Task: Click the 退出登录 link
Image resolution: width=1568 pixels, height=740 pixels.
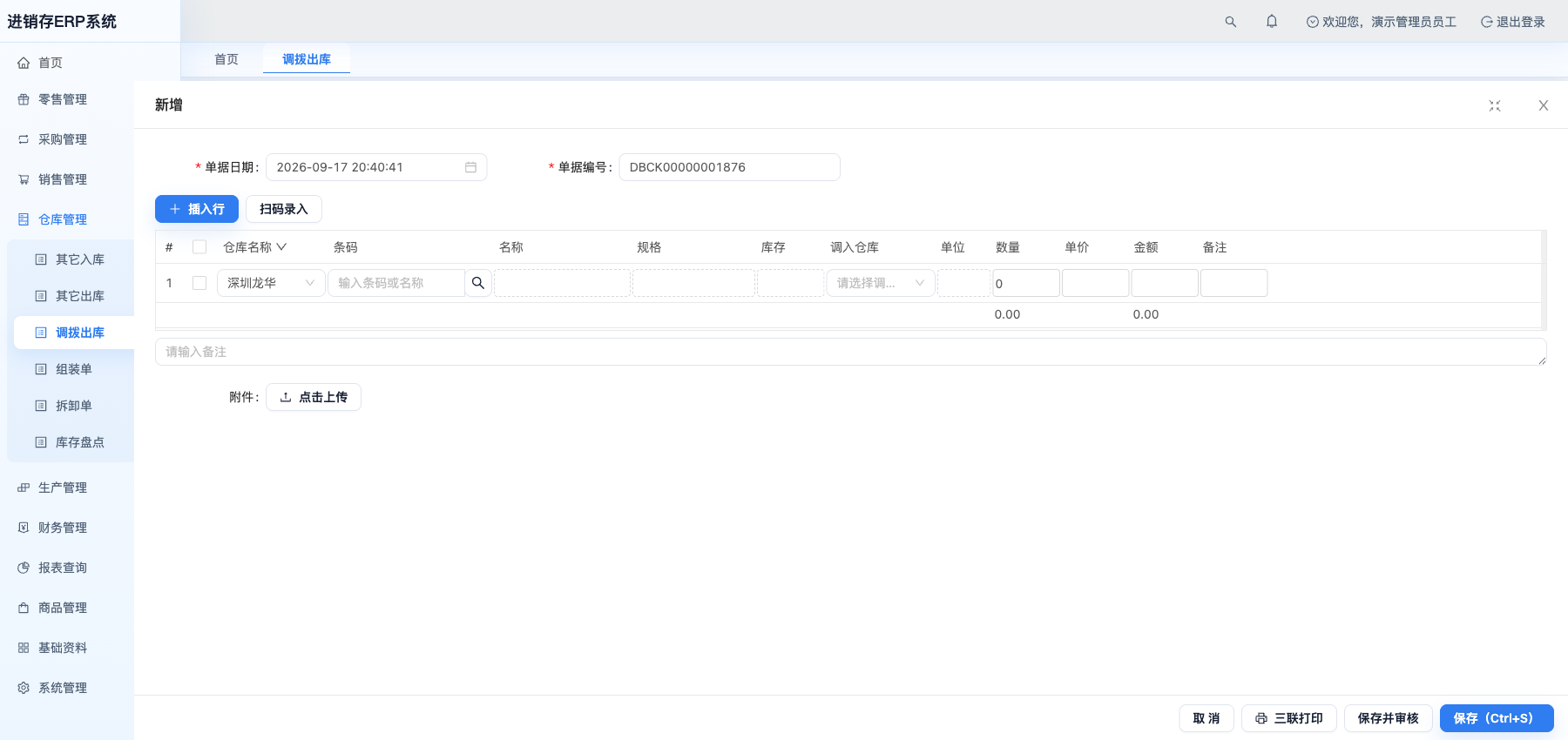Action: 1513,22
